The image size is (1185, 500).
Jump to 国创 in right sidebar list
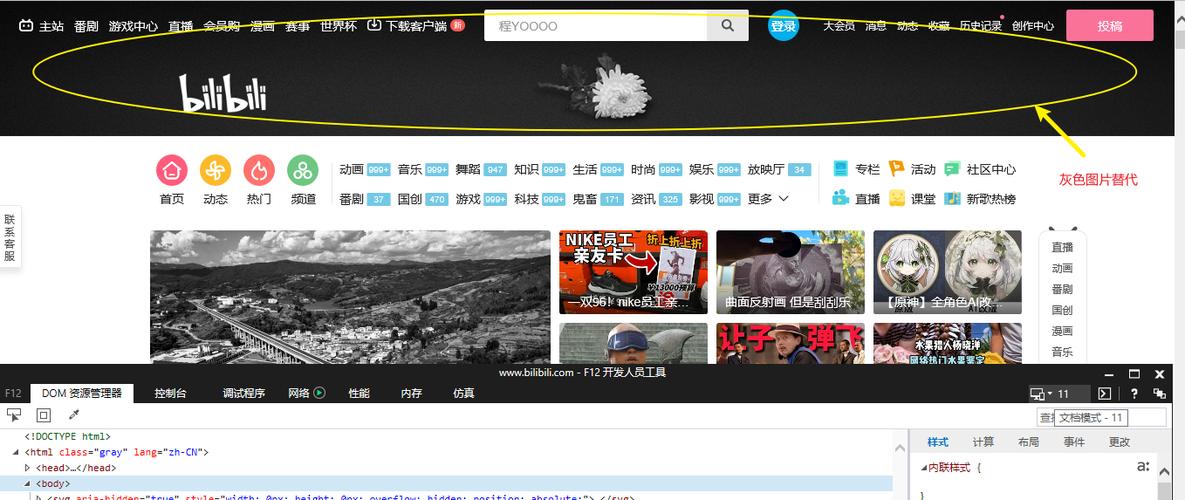(1062, 310)
